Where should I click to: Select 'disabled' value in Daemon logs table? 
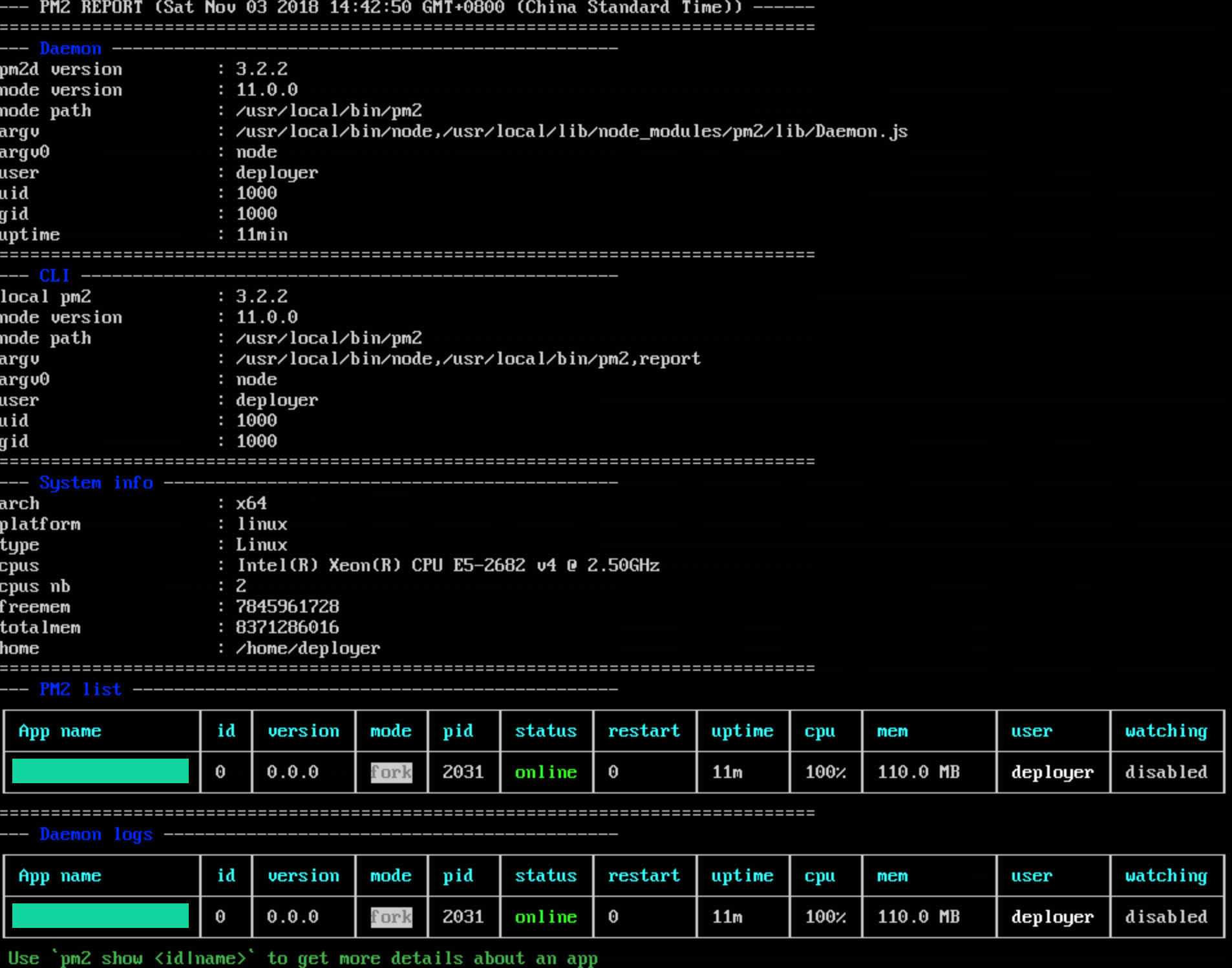tap(1166, 917)
